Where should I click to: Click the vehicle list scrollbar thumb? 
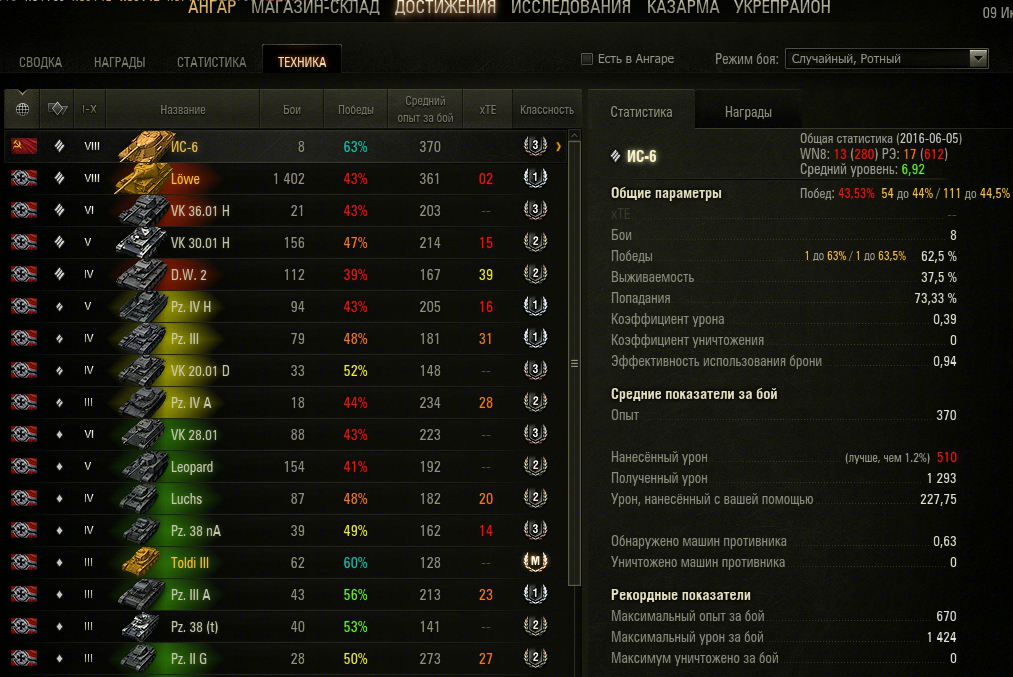[574, 364]
